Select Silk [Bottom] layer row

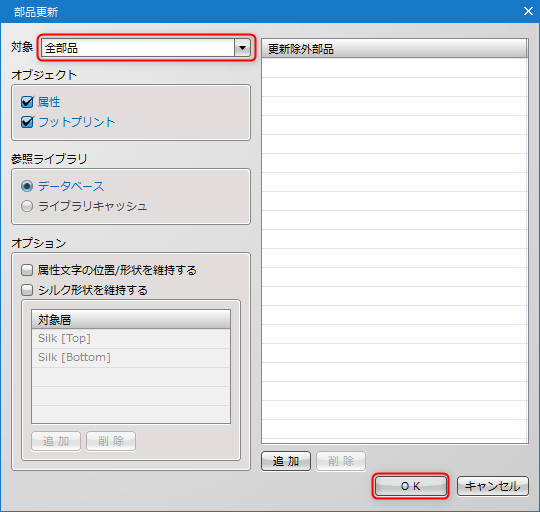[131, 357]
